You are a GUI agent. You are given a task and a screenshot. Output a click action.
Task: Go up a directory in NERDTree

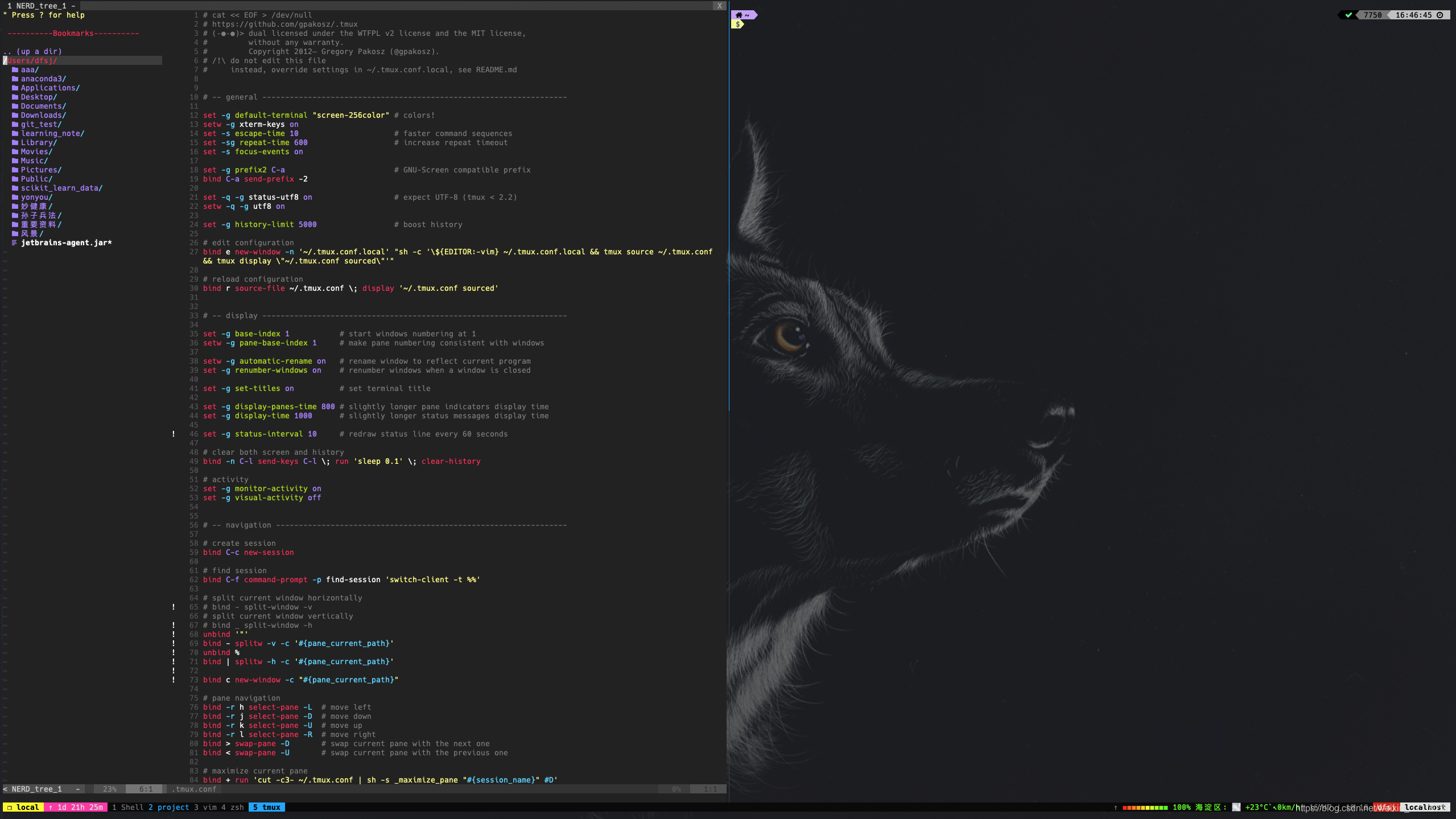click(33, 52)
